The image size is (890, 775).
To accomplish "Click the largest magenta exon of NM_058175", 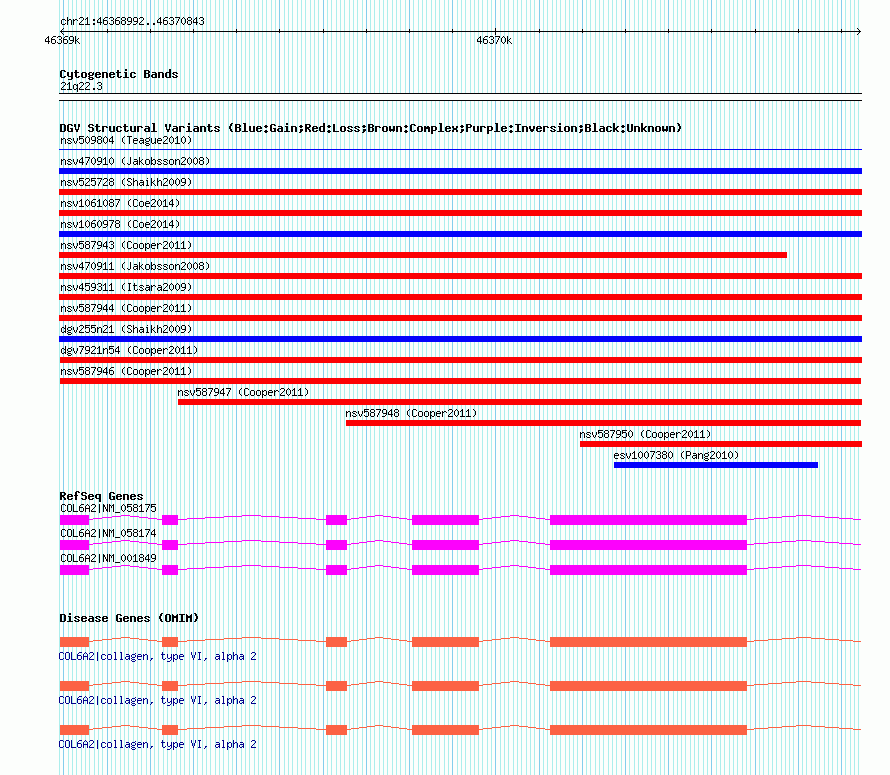I will pyautogui.click(x=648, y=520).
